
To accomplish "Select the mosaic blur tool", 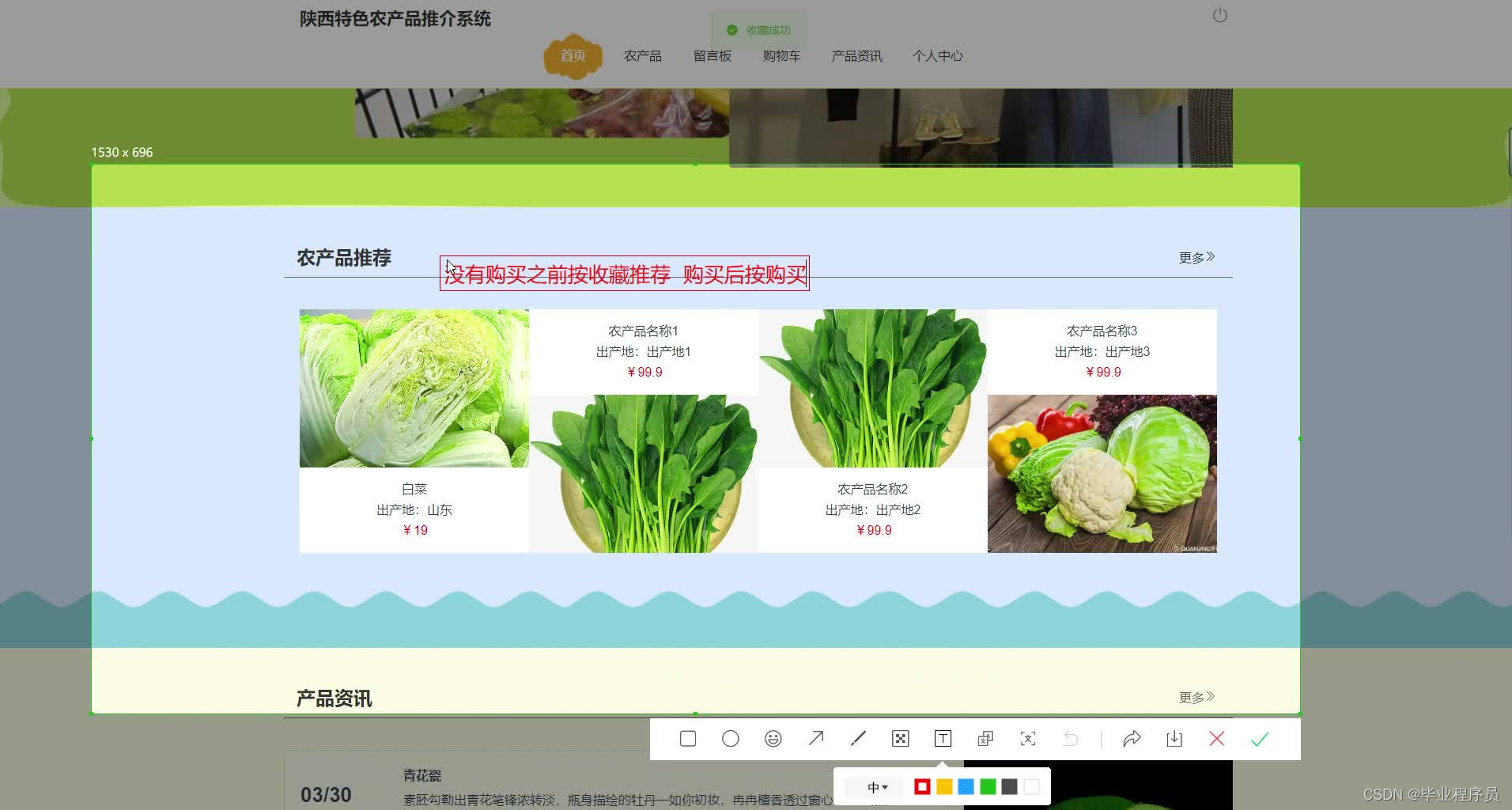I will [901, 738].
